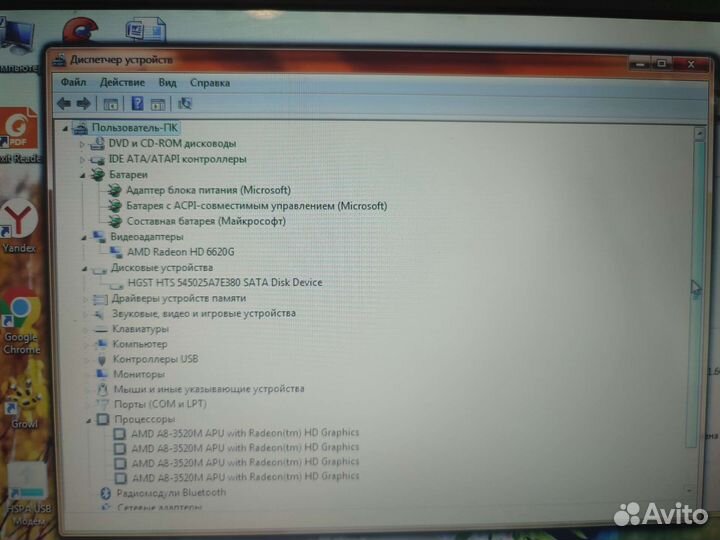Open the red C-shaped desktop shortcut

(80, 30)
